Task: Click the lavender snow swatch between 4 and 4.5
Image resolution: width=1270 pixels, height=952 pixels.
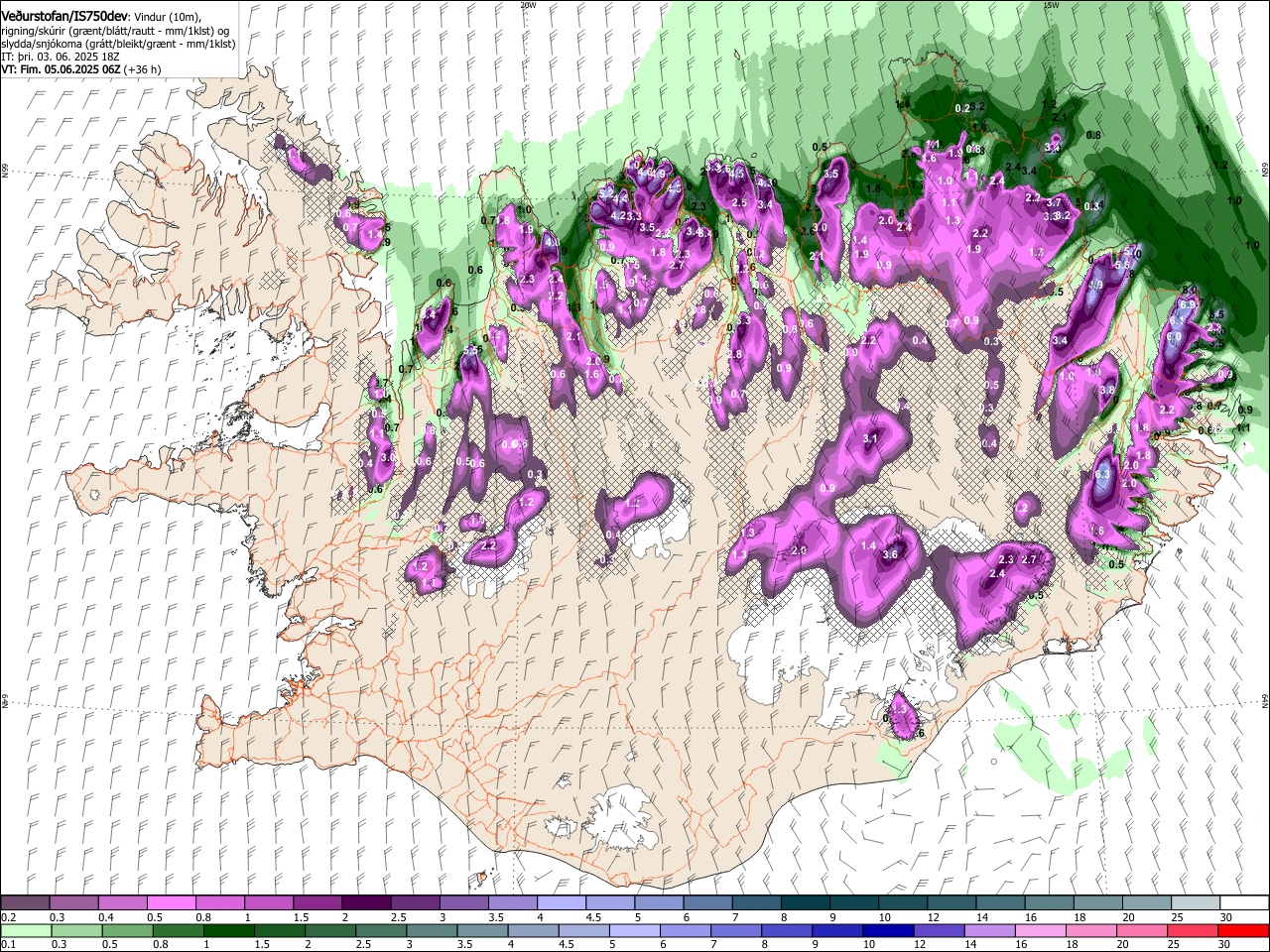Action: click(561, 902)
